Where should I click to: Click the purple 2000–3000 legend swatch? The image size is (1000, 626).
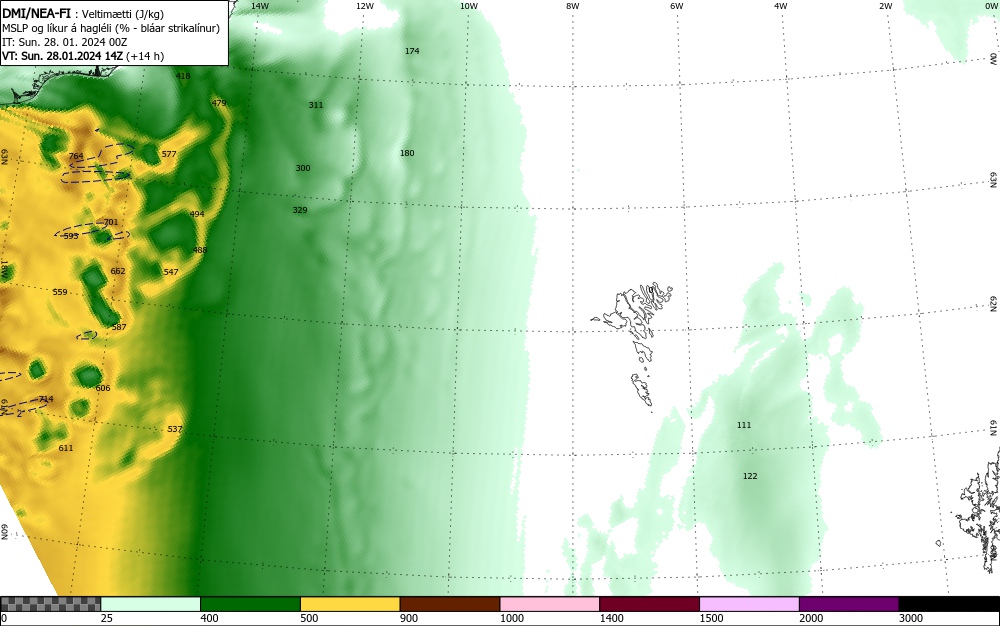tap(849, 604)
